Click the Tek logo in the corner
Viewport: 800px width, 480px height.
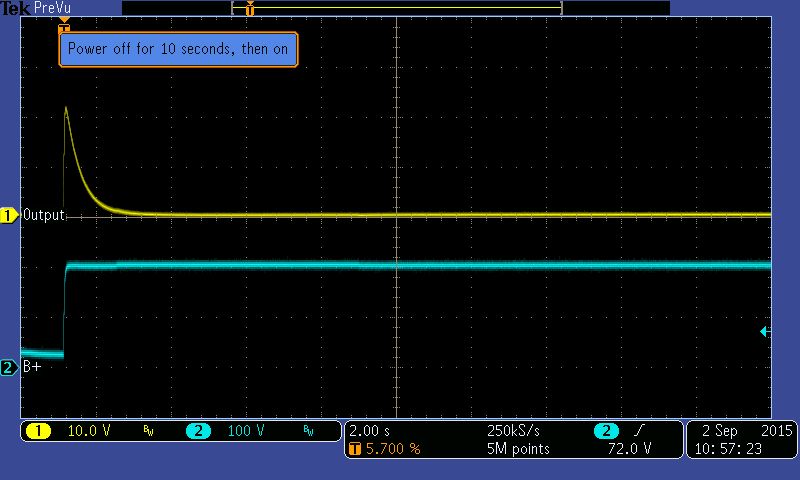(14, 8)
